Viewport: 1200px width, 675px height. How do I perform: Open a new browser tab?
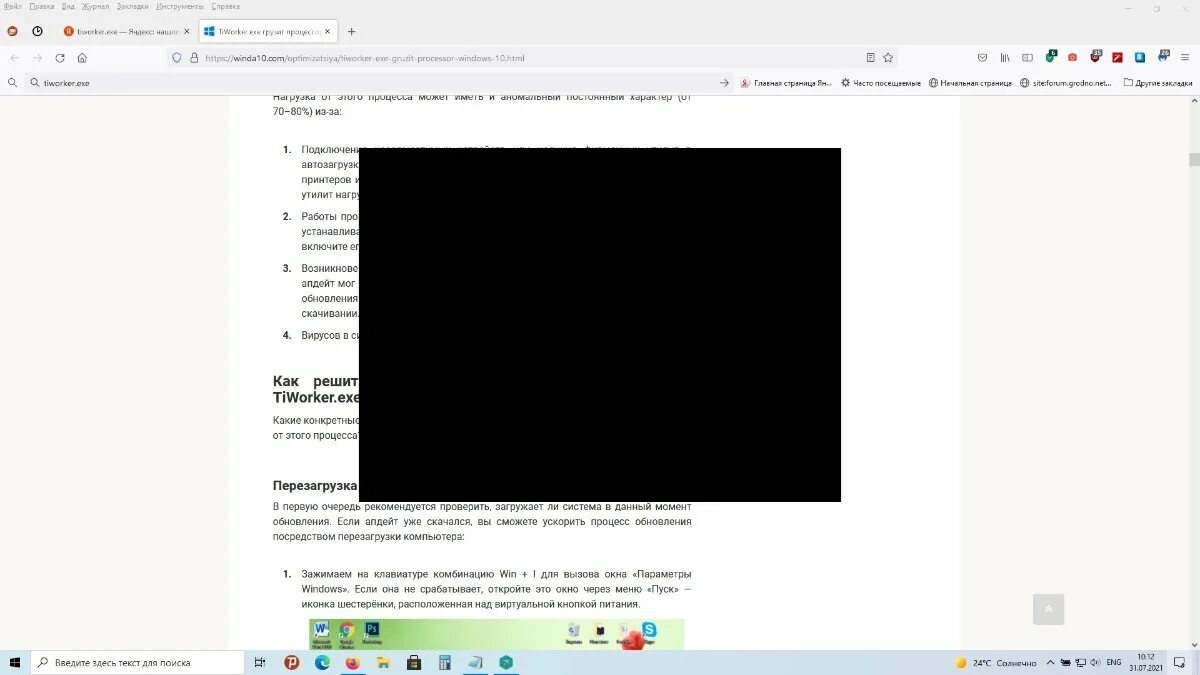[351, 31]
